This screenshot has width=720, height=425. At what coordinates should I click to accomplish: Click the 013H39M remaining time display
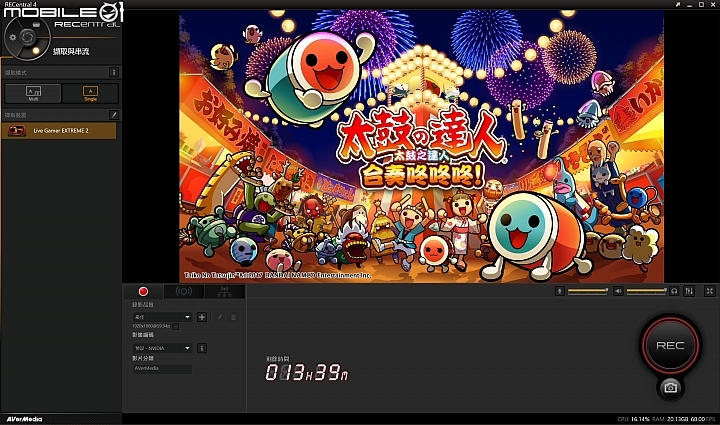306,372
